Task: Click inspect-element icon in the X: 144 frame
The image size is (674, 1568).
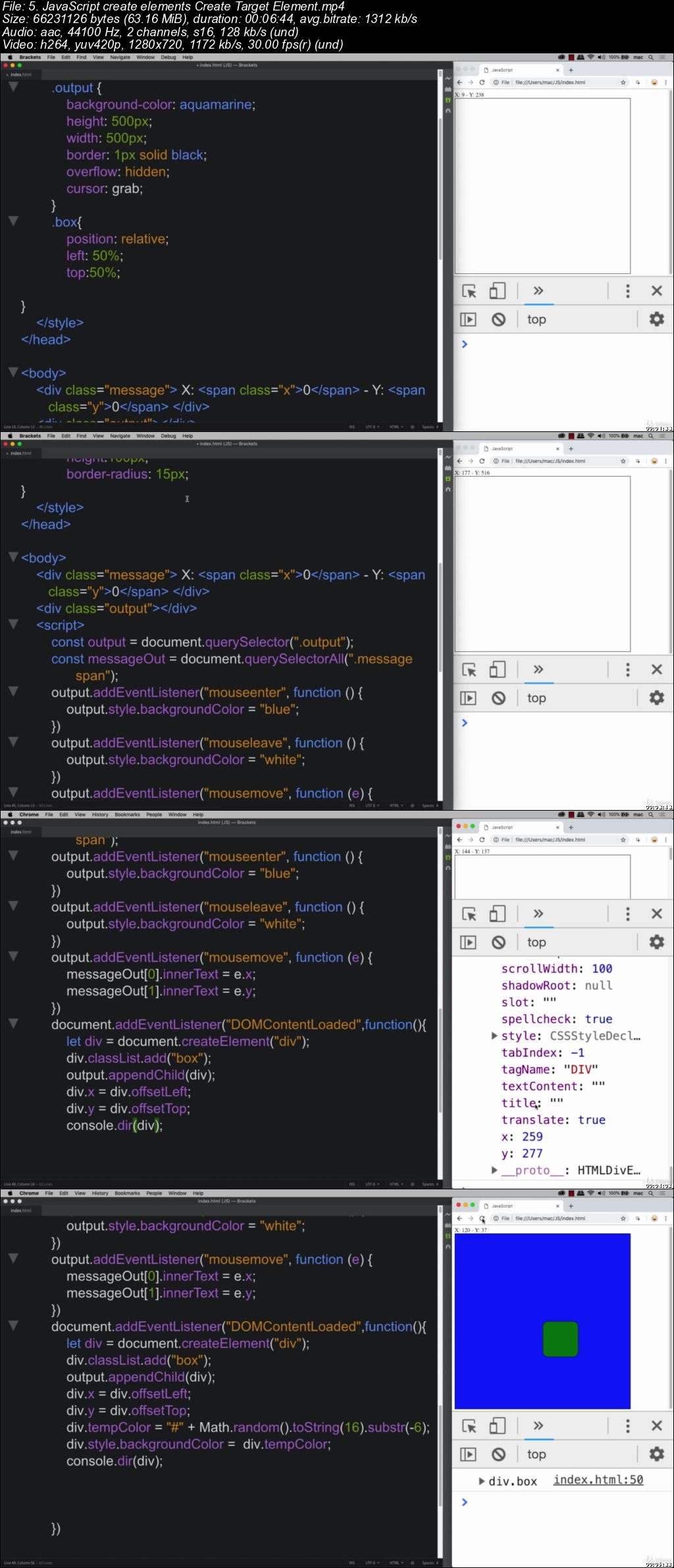Action: click(x=469, y=914)
